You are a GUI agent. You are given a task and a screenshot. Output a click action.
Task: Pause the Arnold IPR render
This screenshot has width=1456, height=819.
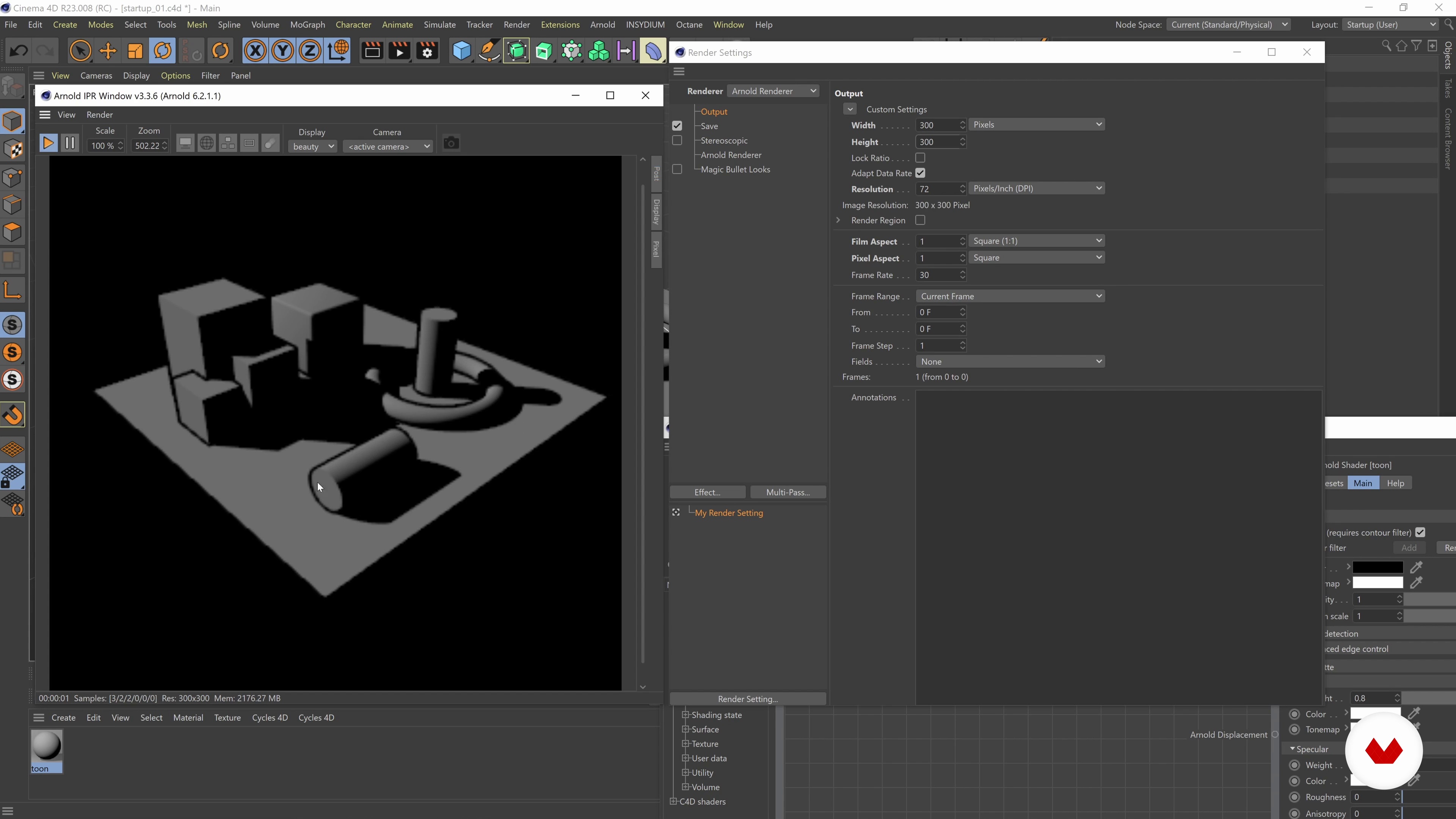click(70, 143)
